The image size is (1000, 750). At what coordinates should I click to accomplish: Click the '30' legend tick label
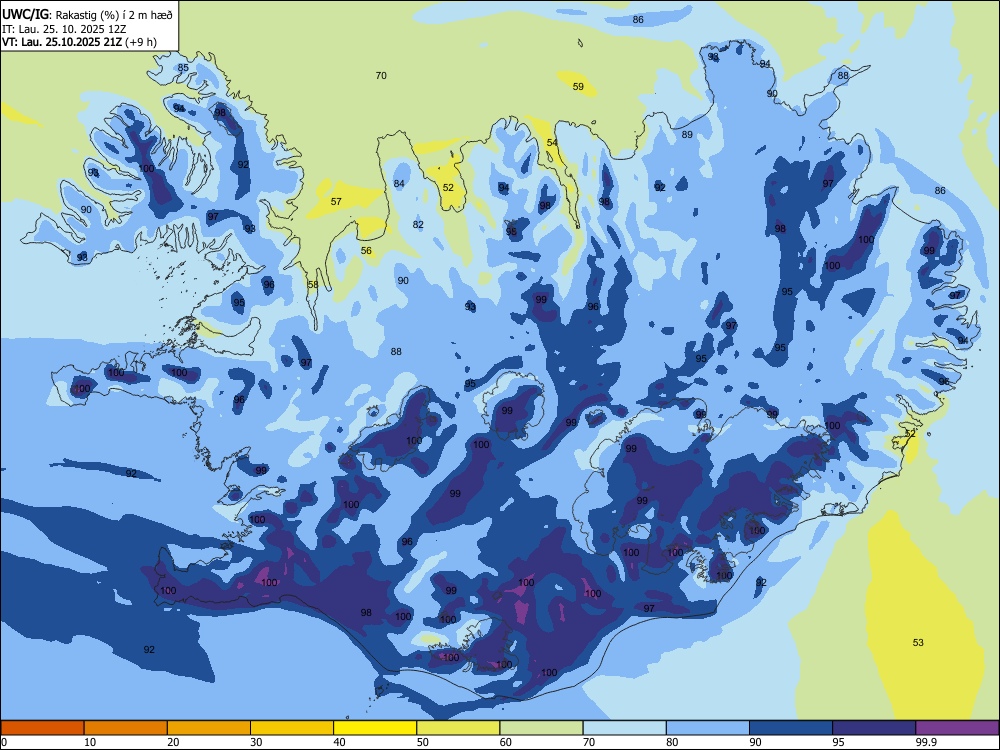(x=256, y=742)
